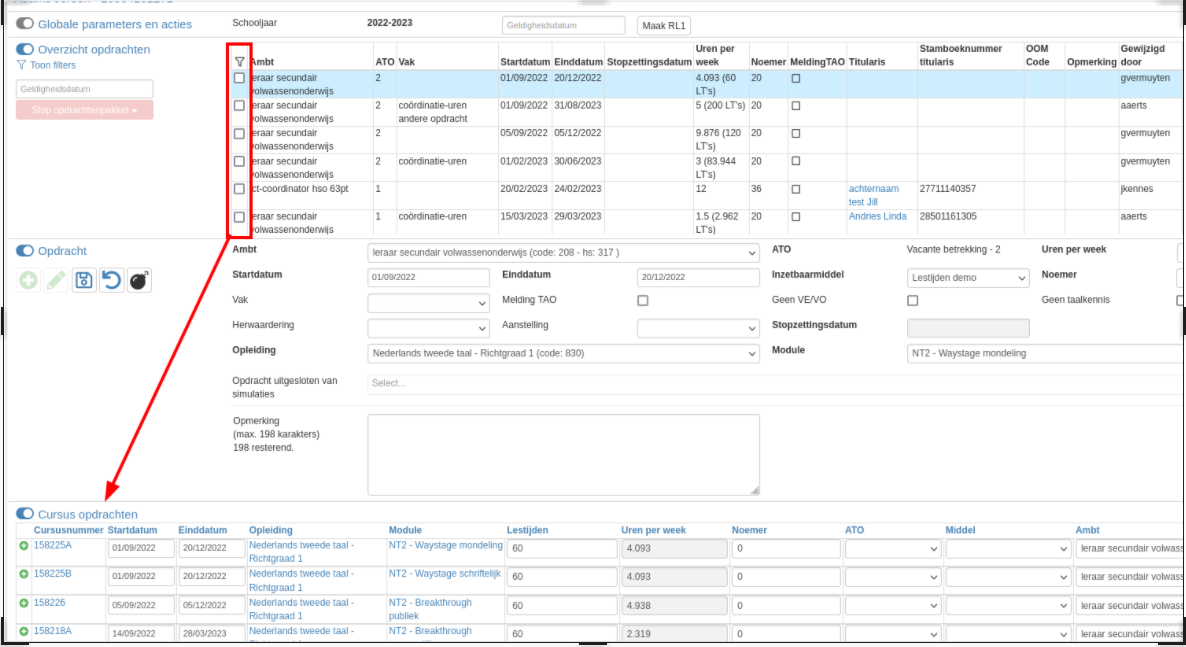Open titularis link achternaam test Jill
Screen dimensions: 1186x647
(874, 195)
